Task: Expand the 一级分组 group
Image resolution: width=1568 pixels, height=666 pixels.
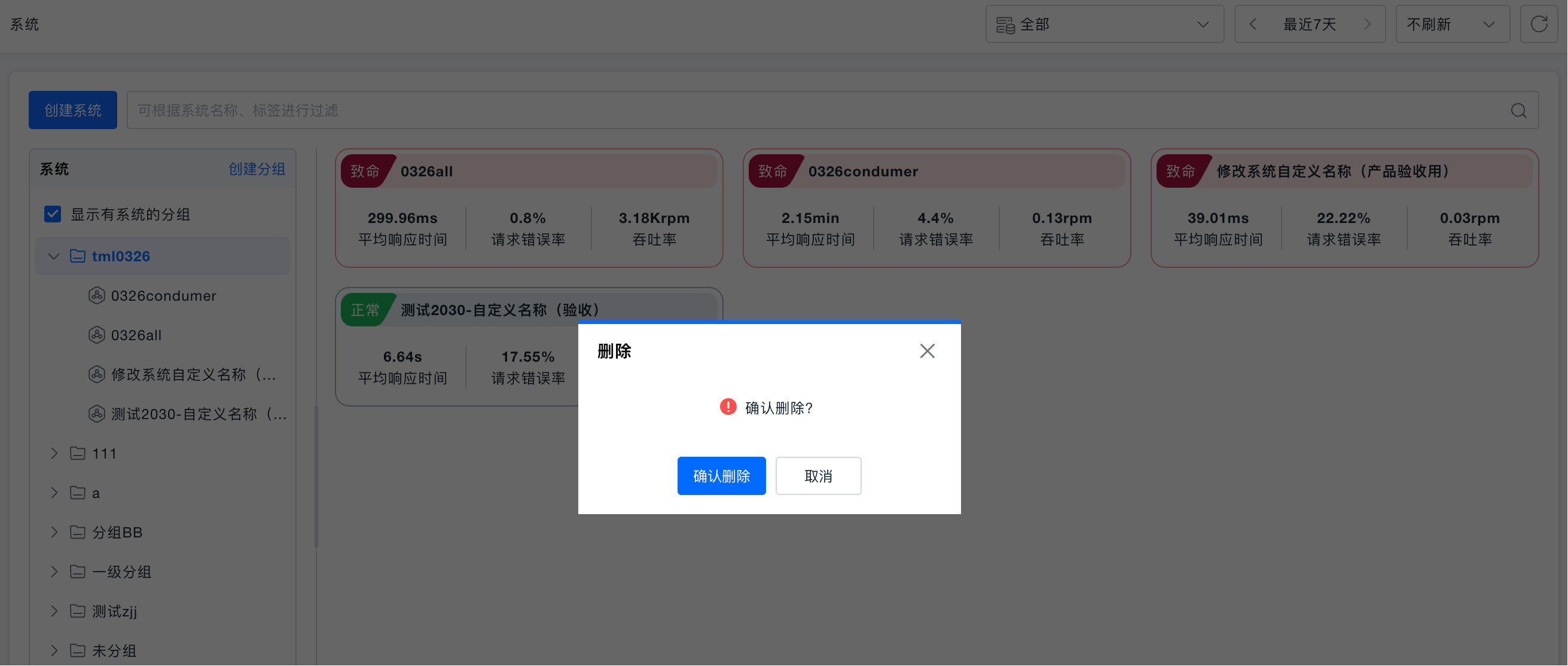Action: point(54,572)
